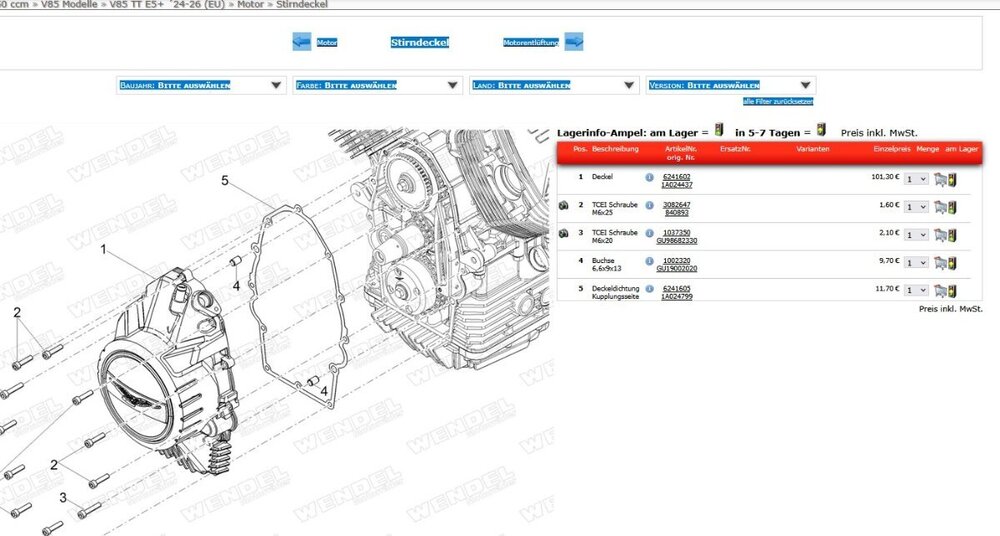Click stock traffic light in M6x20 row

point(952,235)
